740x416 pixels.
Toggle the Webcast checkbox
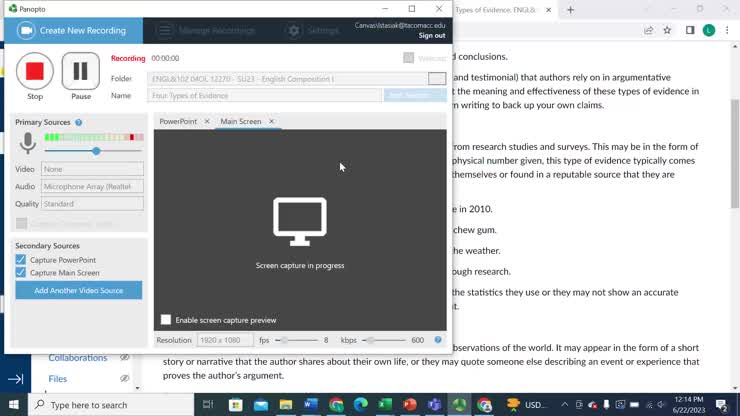pos(409,58)
